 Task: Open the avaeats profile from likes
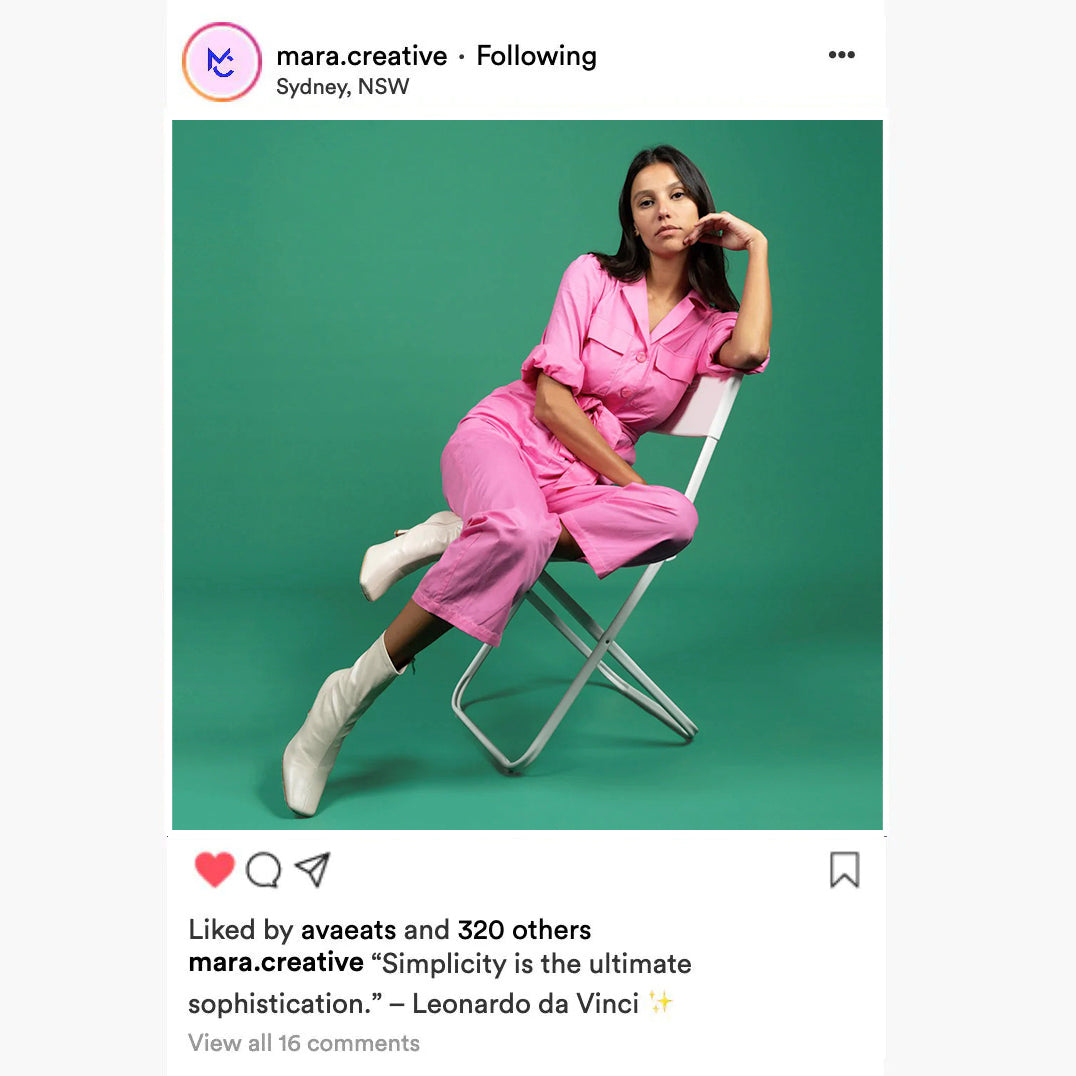(x=349, y=930)
